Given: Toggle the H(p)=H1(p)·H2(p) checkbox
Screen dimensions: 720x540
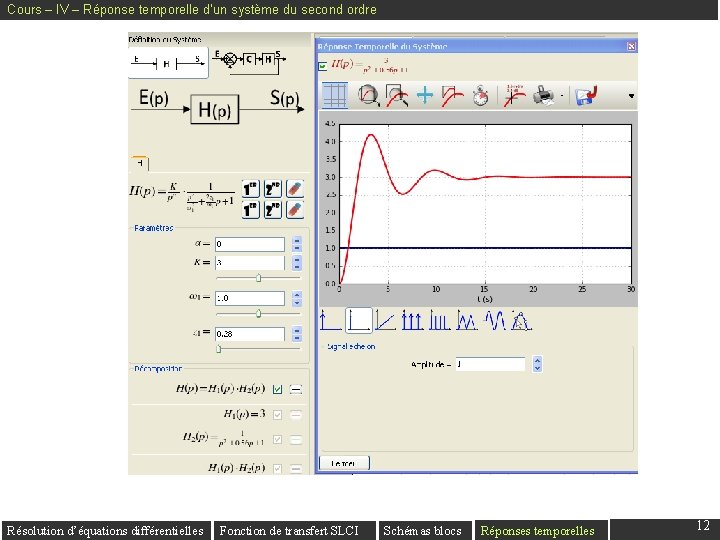Looking at the screenshot, I should tap(277, 389).
